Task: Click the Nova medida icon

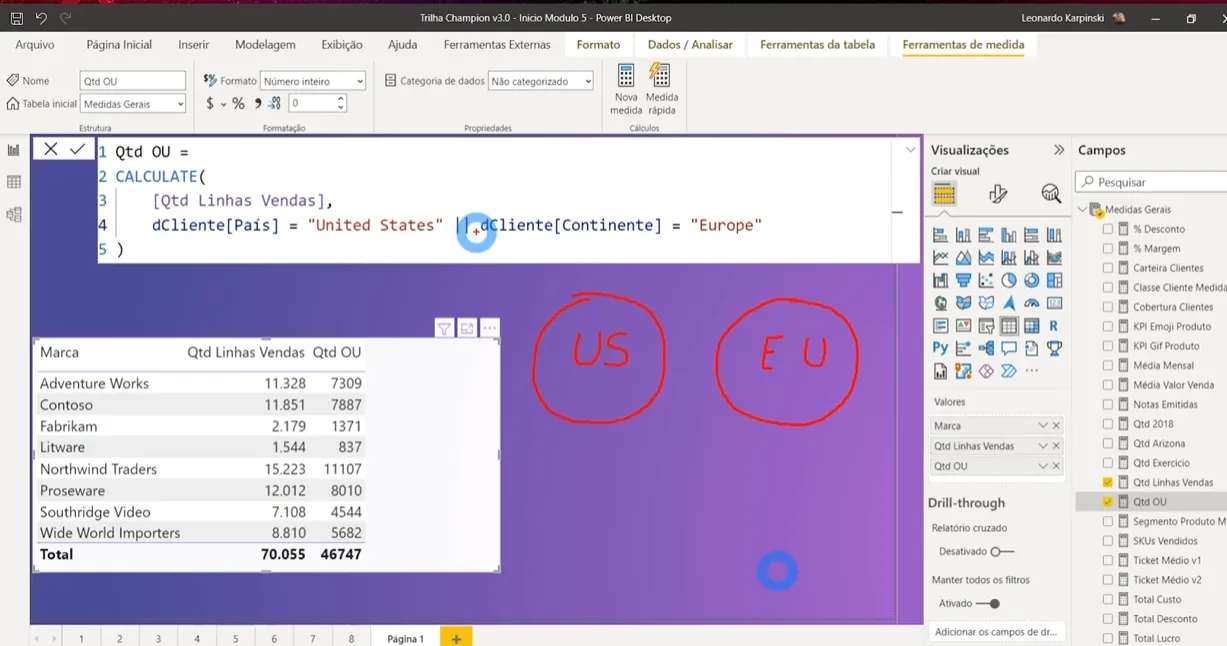Action: (x=626, y=78)
